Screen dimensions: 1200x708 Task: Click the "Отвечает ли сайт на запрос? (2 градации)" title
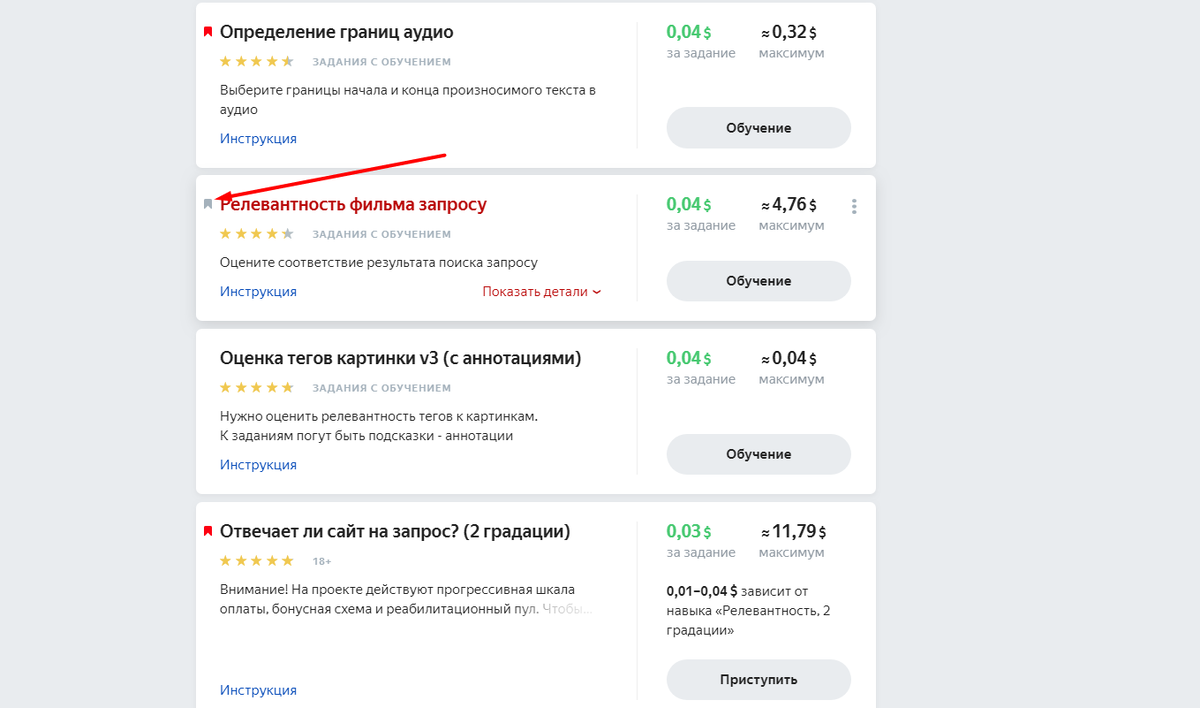(395, 531)
